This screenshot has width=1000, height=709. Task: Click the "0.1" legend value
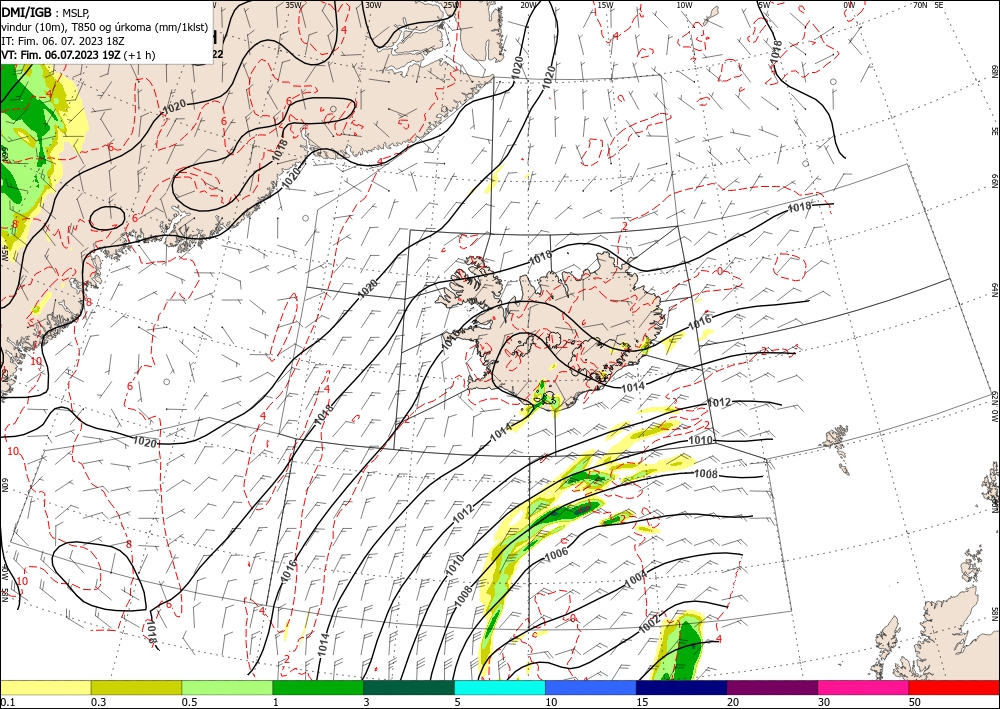7,702
